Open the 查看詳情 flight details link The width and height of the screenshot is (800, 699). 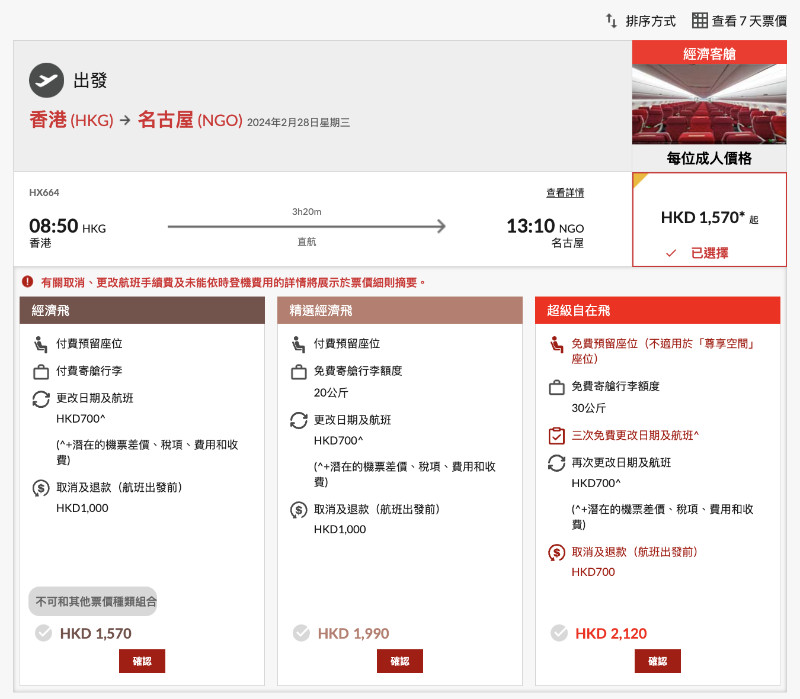[565, 193]
